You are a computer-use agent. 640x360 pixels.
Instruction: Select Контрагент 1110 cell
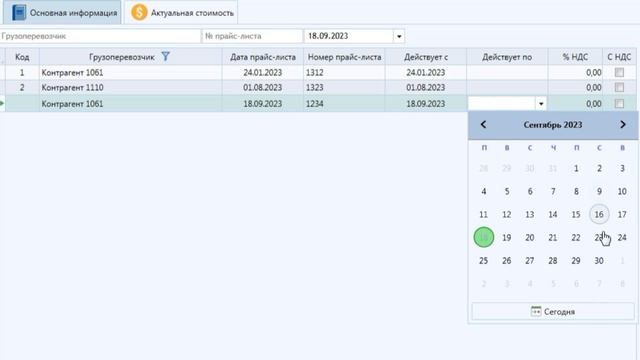tap(131, 87)
